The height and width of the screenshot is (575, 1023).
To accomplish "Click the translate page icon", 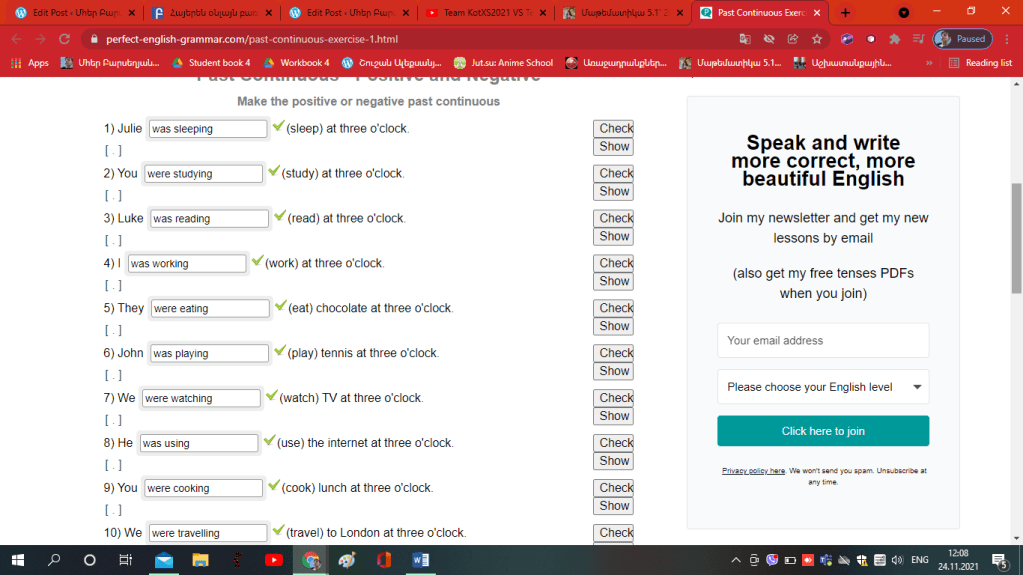I will [745, 39].
